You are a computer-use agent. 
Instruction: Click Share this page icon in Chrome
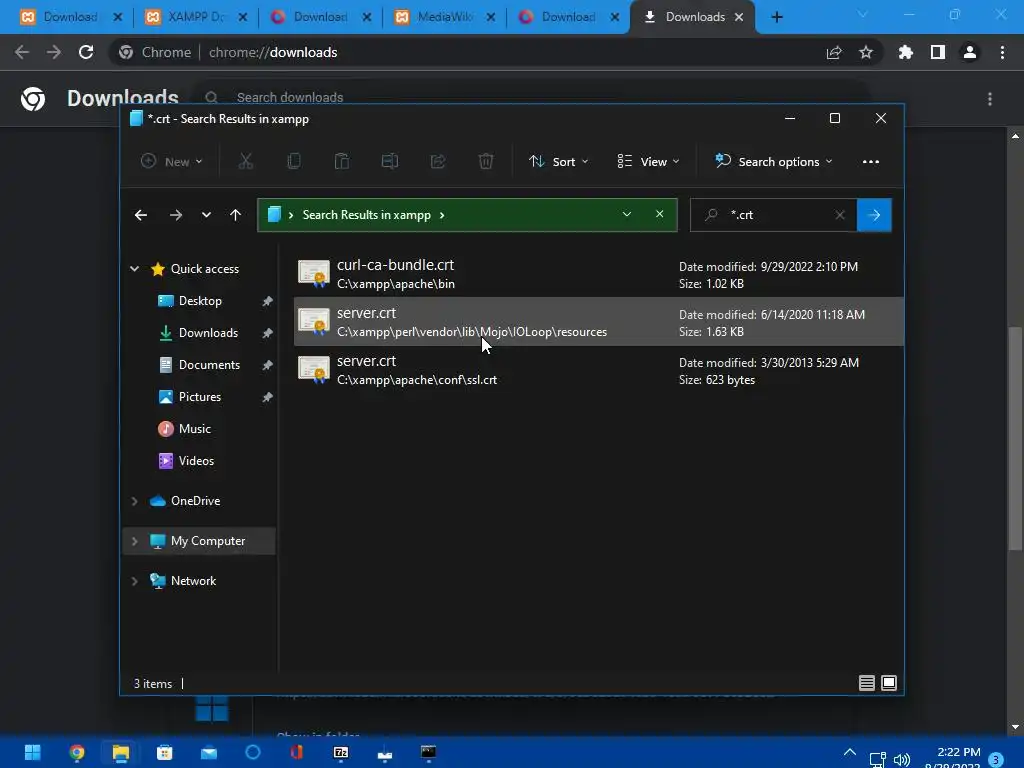click(834, 52)
